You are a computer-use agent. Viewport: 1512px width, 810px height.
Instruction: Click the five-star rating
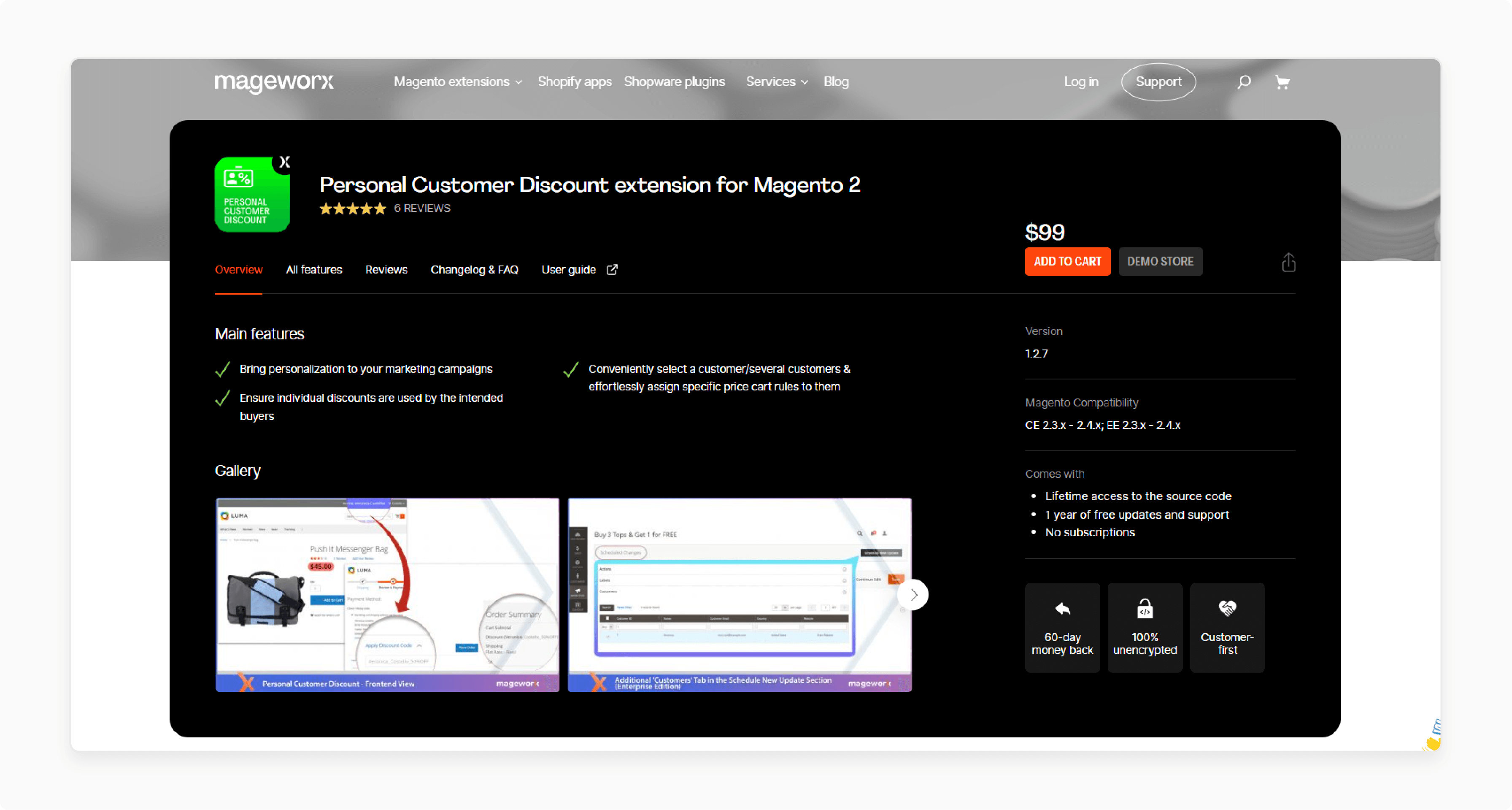pyautogui.click(x=353, y=209)
